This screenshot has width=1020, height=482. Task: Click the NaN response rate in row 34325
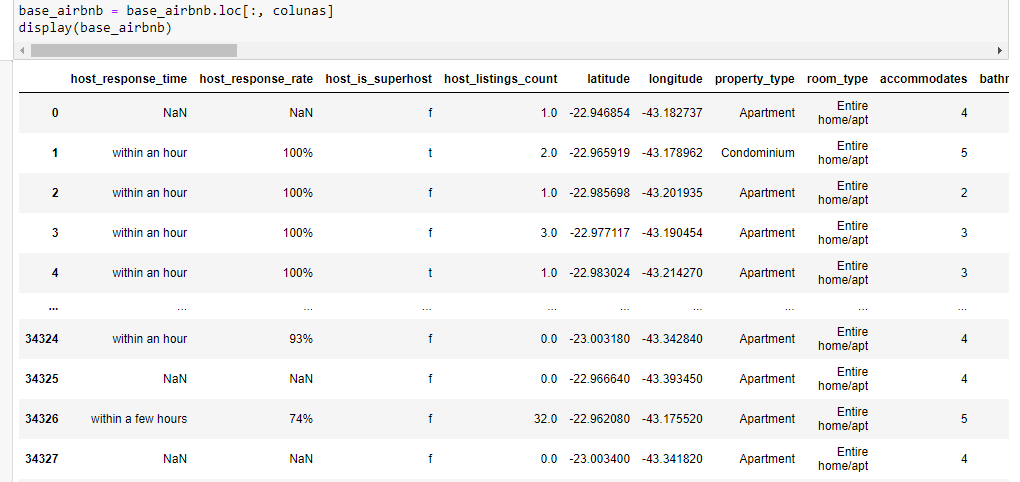[301, 379]
